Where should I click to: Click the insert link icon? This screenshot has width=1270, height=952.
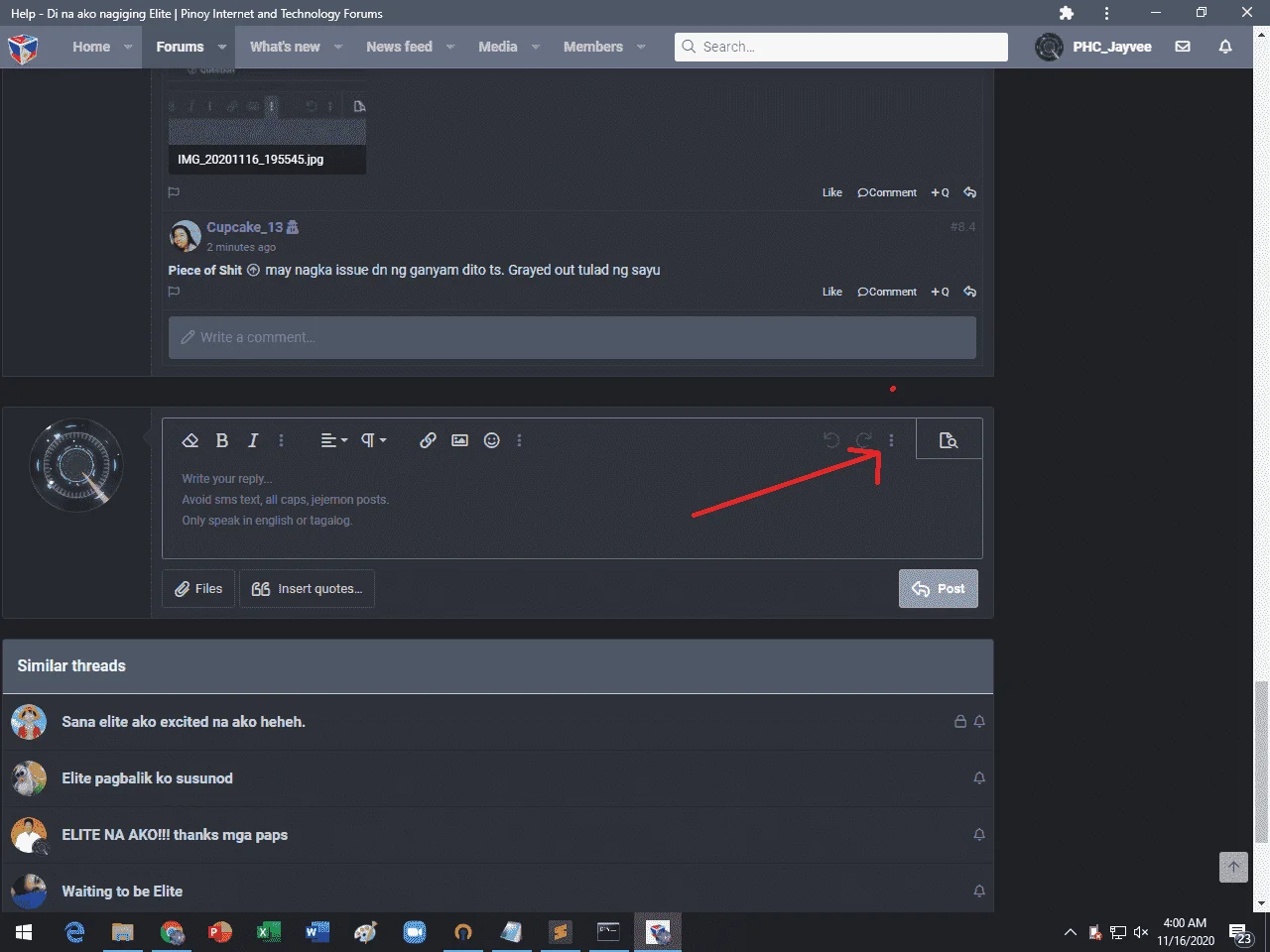(428, 440)
